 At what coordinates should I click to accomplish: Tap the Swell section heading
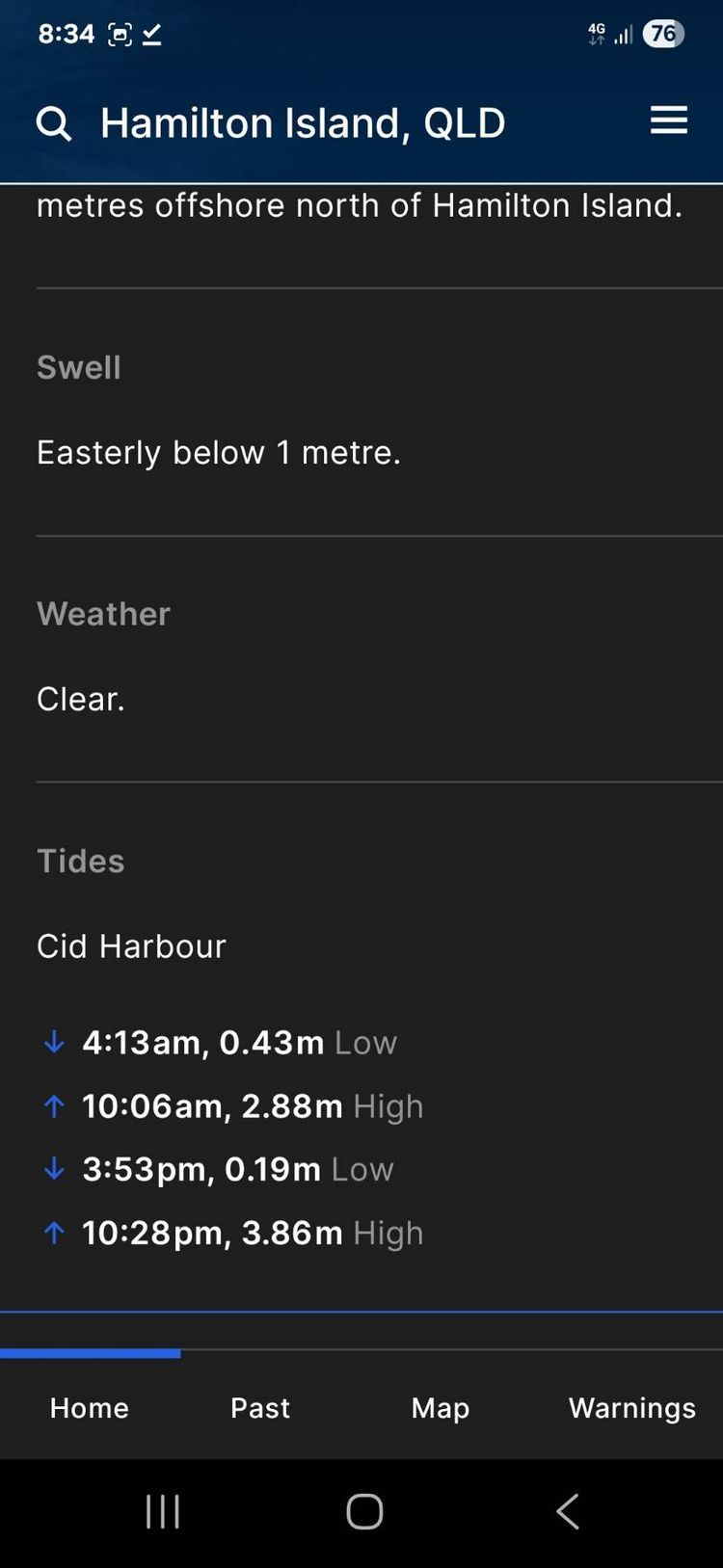79,367
